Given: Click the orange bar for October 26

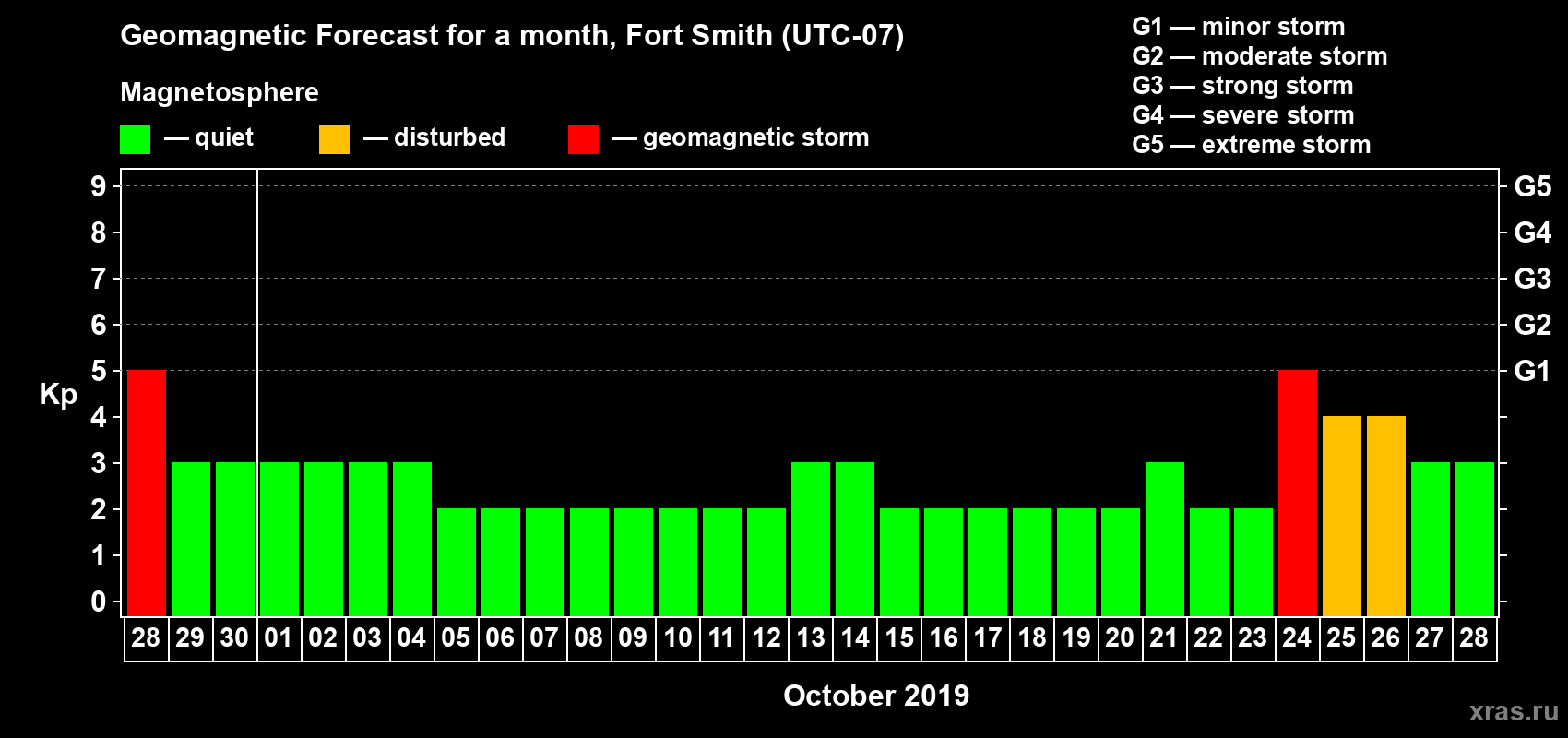Looking at the screenshot, I should coord(1386,516).
